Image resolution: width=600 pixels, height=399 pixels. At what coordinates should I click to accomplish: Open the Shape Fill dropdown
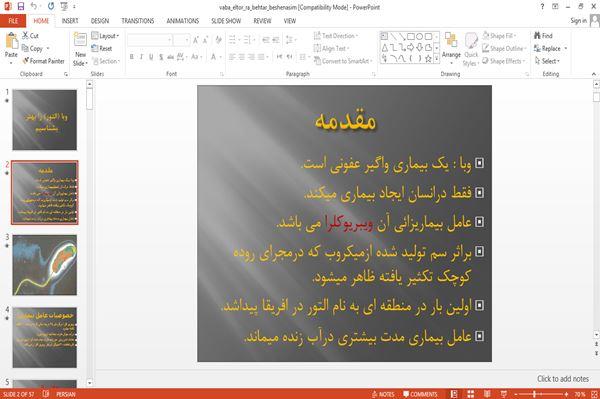pyautogui.click(x=499, y=36)
